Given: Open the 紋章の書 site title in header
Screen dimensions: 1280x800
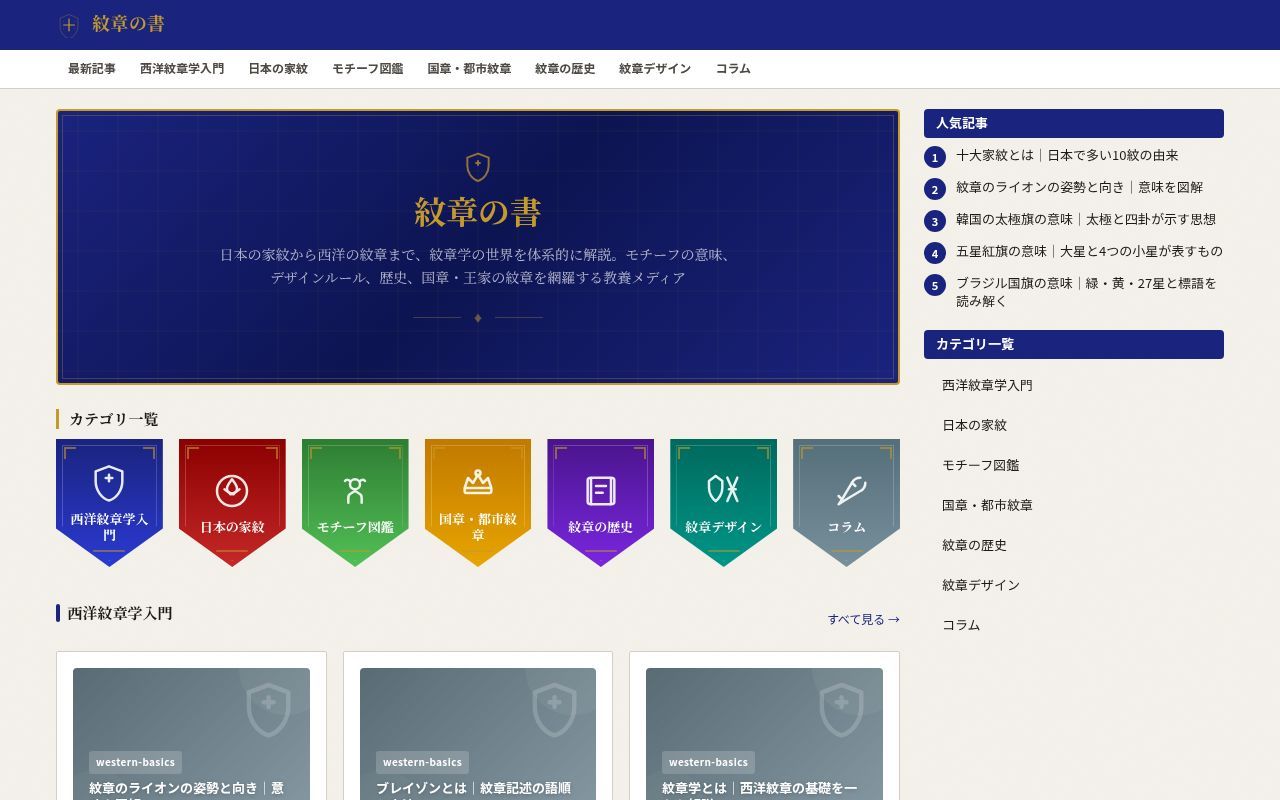Looking at the screenshot, I should click(128, 24).
